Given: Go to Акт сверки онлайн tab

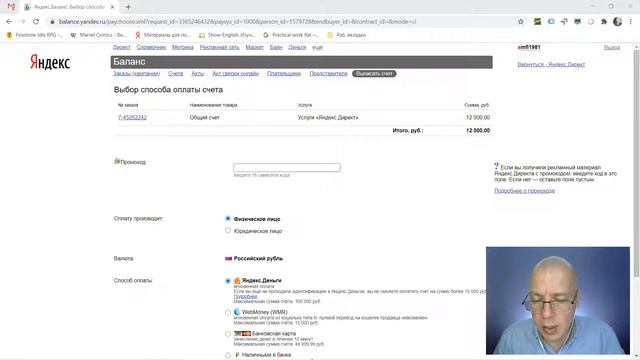Looking at the screenshot, I should point(236,73).
